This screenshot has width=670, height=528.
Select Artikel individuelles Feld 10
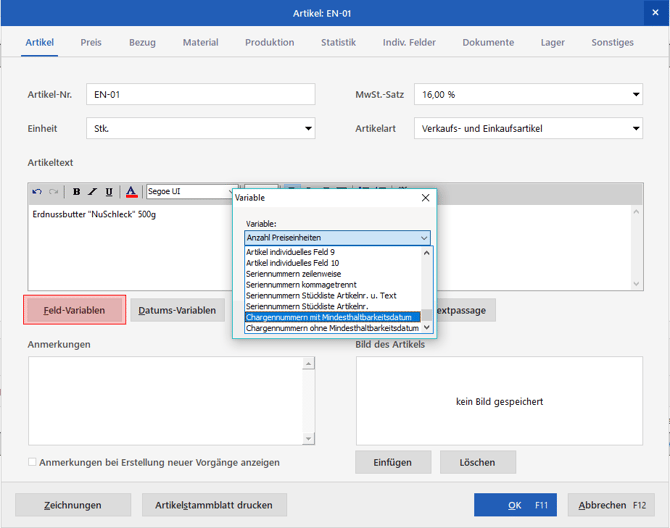(333, 263)
